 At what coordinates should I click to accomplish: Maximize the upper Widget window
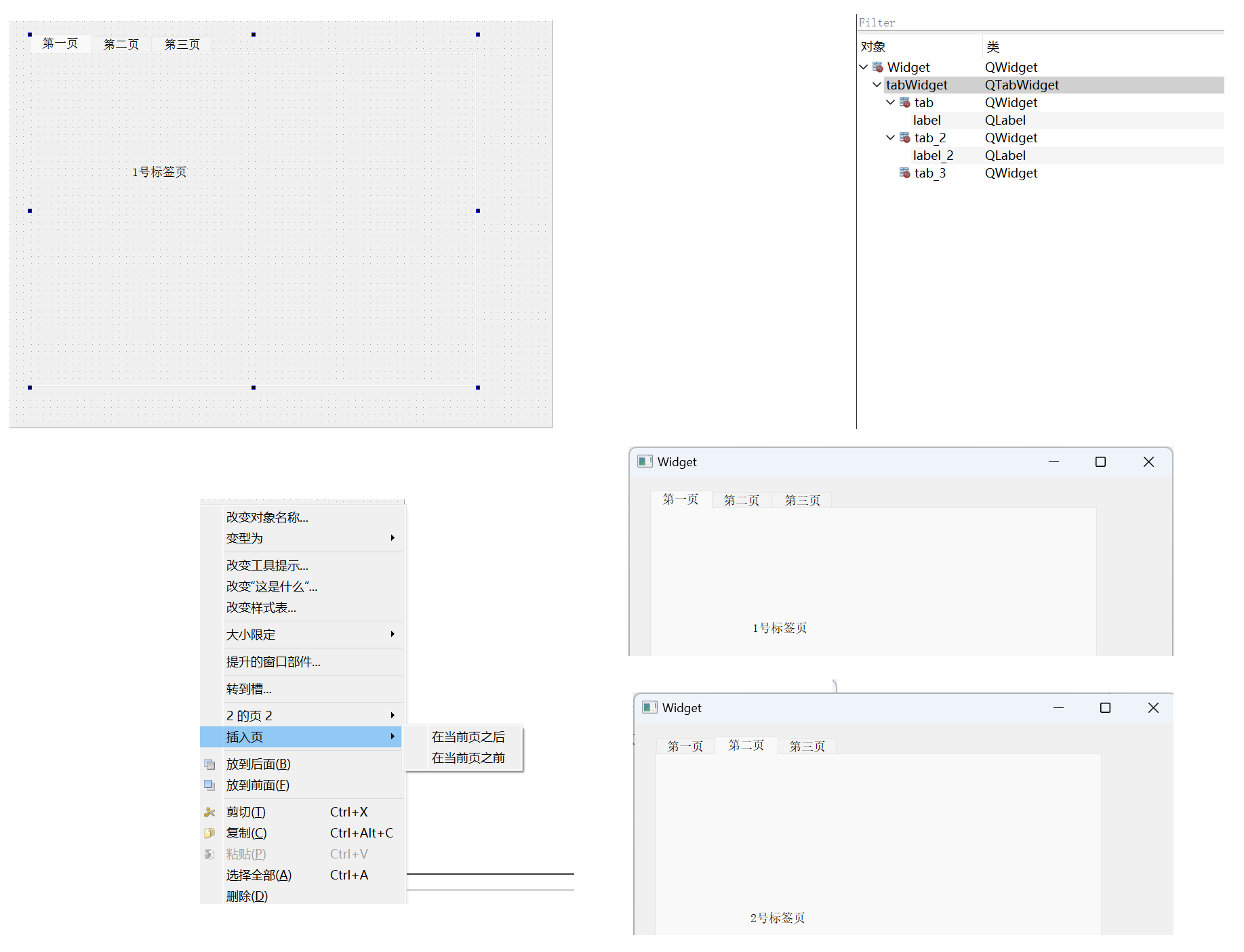pyautogui.click(x=1100, y=461)
